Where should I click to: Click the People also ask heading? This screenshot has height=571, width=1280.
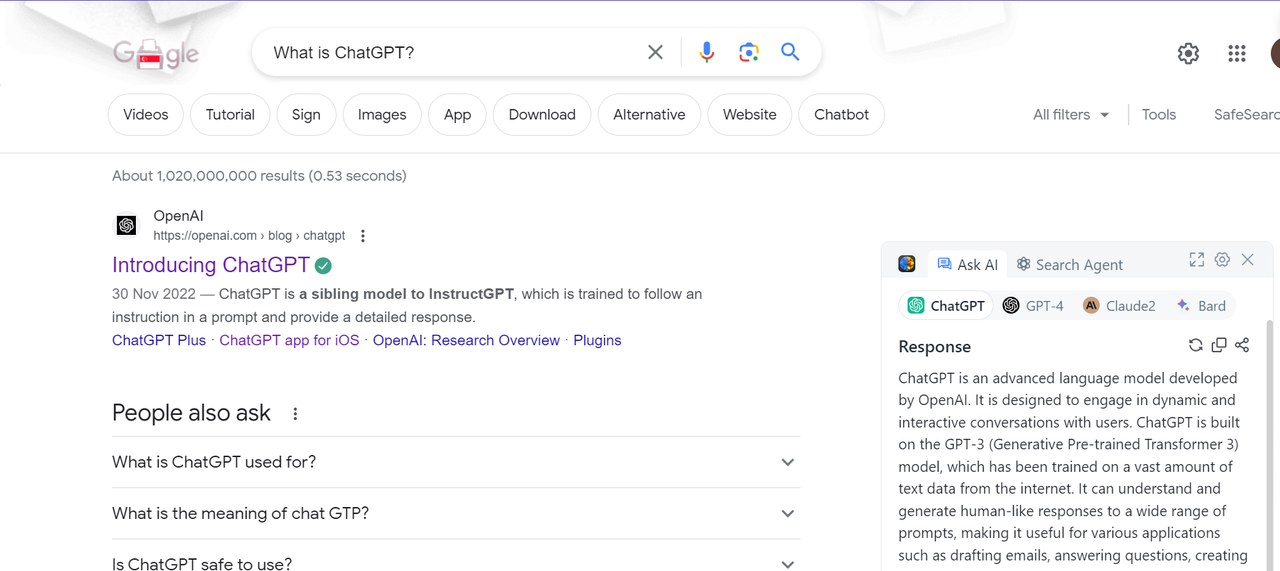click(x=191, y=413)
